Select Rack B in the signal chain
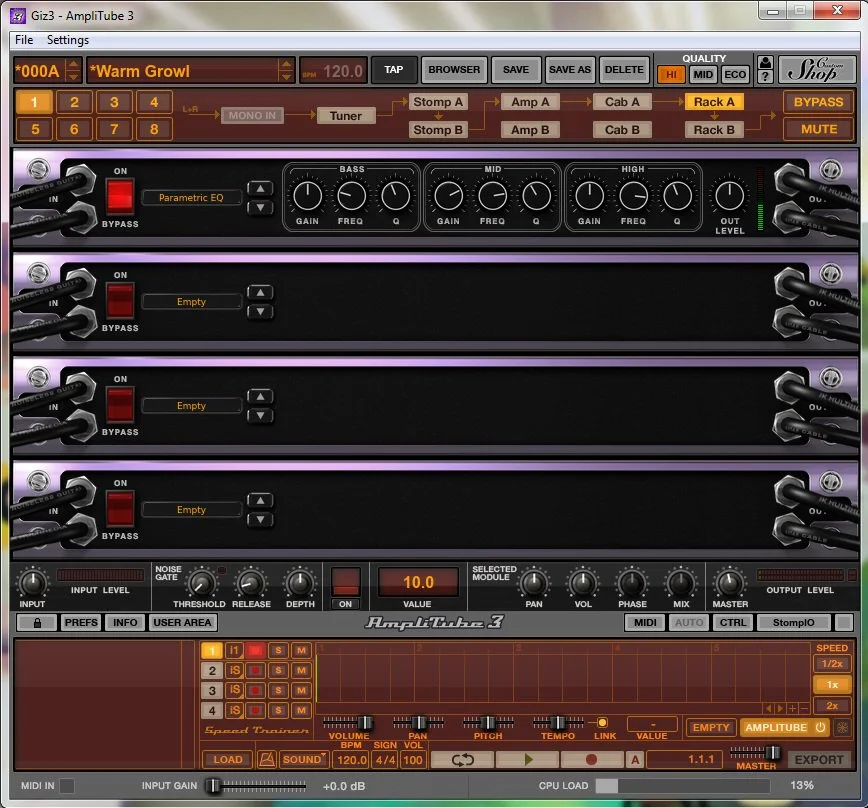 (x=714, y=130)
